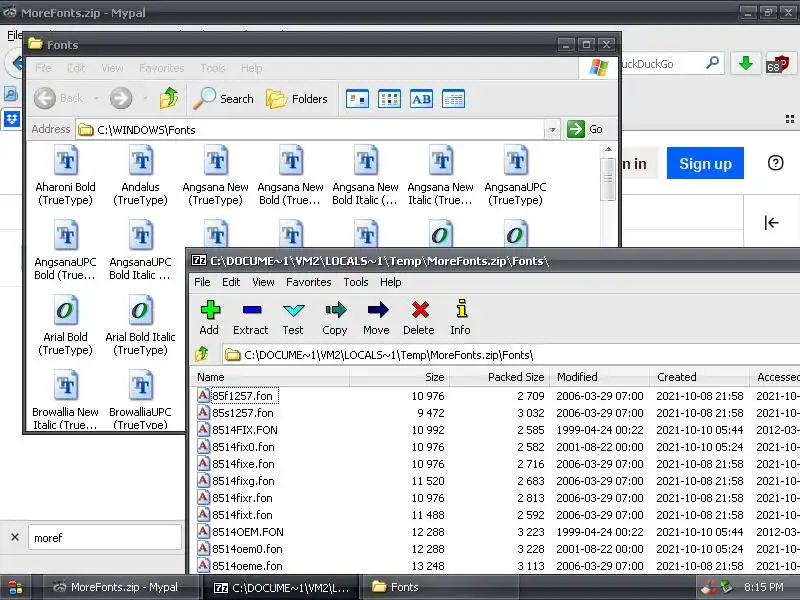Click the Go button next to address bar
Viewport: 800px width, 600px height.
(x=586, y=129)
